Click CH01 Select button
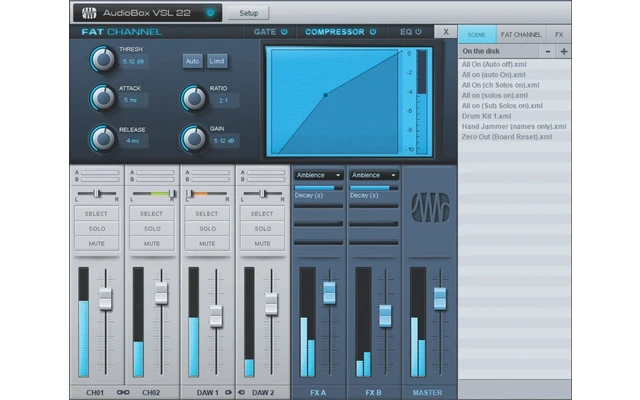Screen dimensions: 640x400 (x=96, y=213)
